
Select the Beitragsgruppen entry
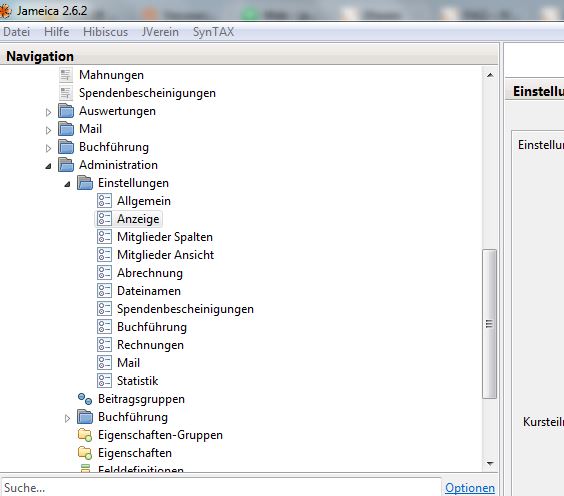coord(141,399)
